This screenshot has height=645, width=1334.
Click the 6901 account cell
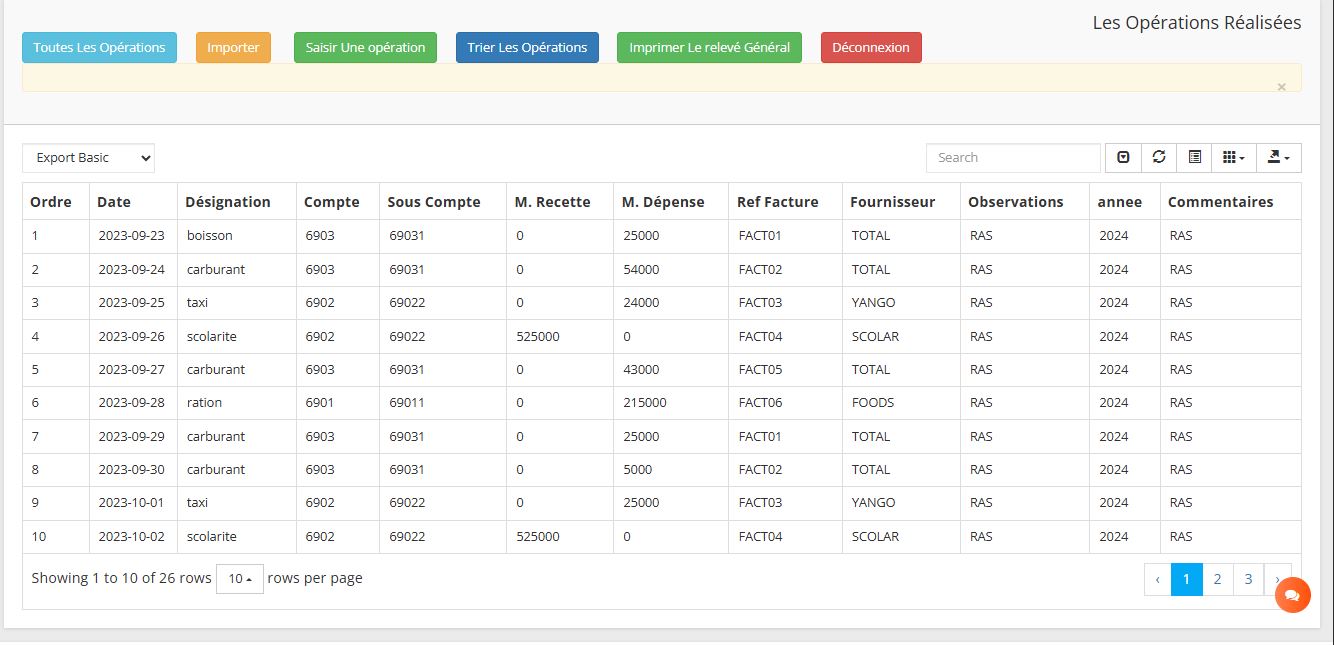(338, 403)
